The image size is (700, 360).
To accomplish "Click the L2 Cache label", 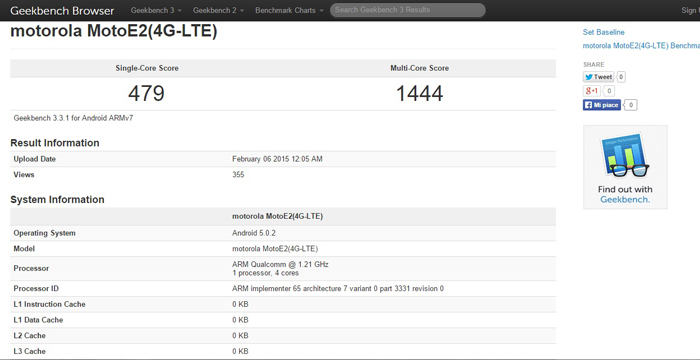I will click(x=29, y=335).
